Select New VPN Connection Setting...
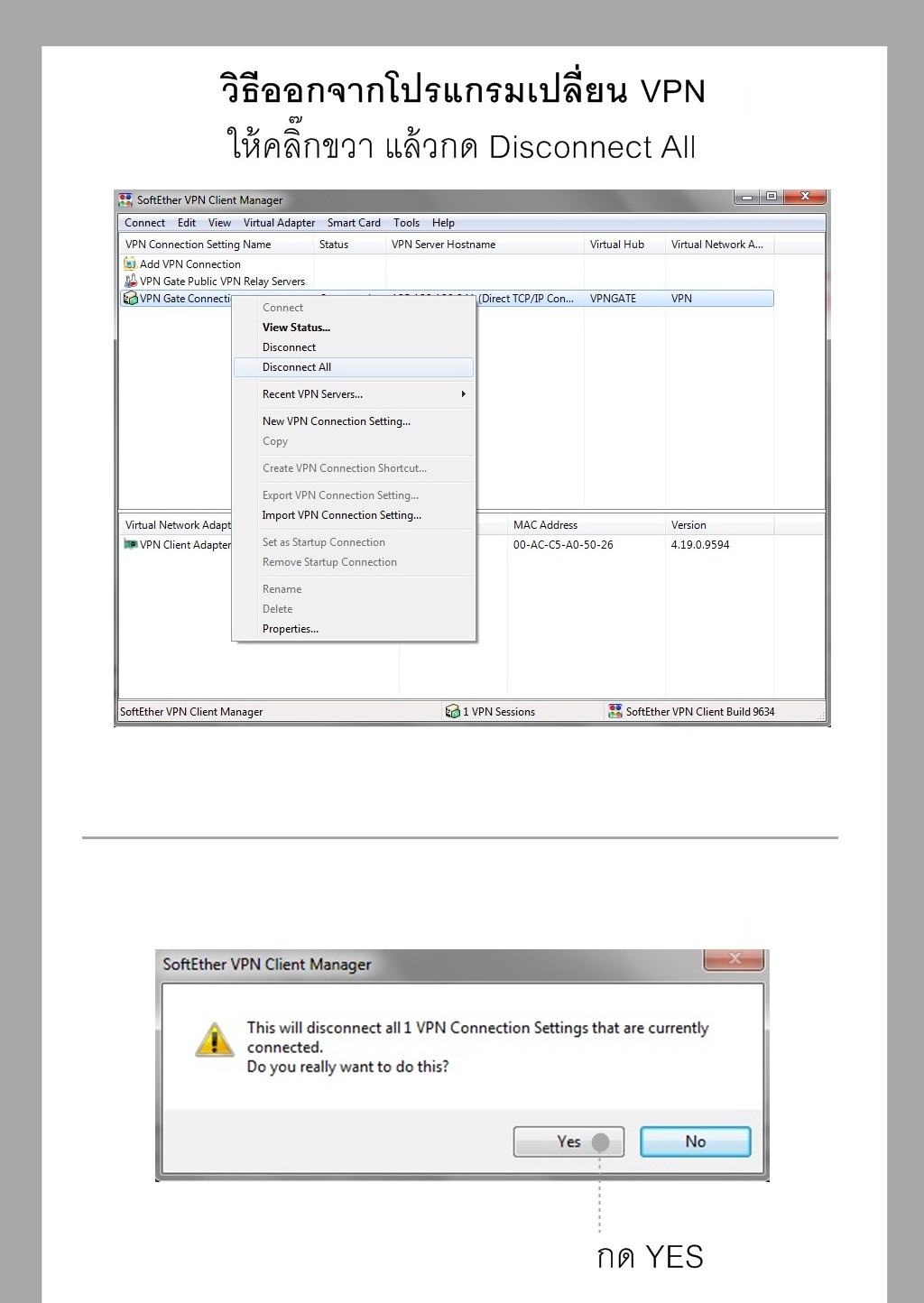This screenshot has width=924, height=1303. (x=353, y=421)
